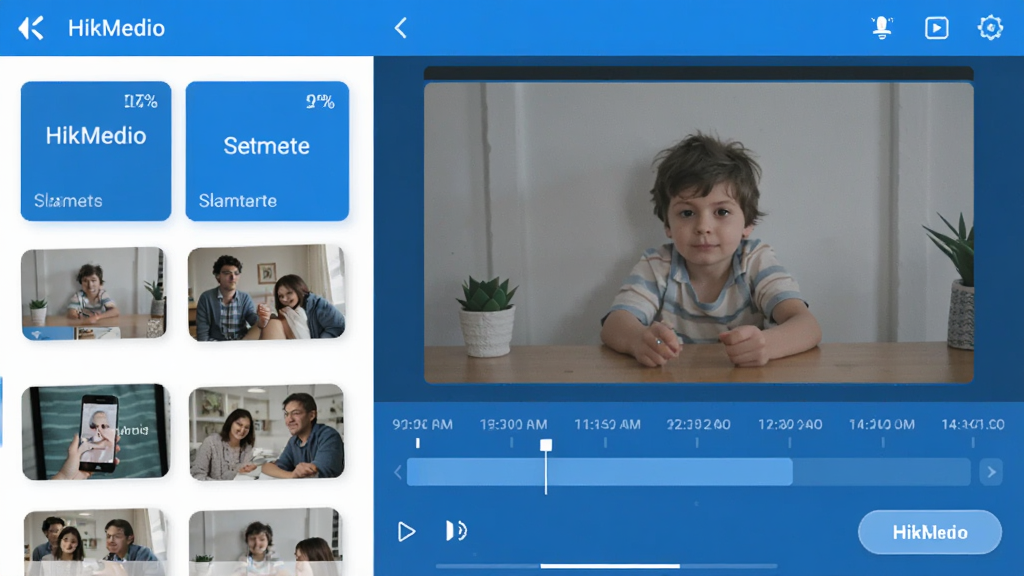Screen dimensions: 1024x576
Task: Open the settings gear icon
Action: click(x=990, y=27)
